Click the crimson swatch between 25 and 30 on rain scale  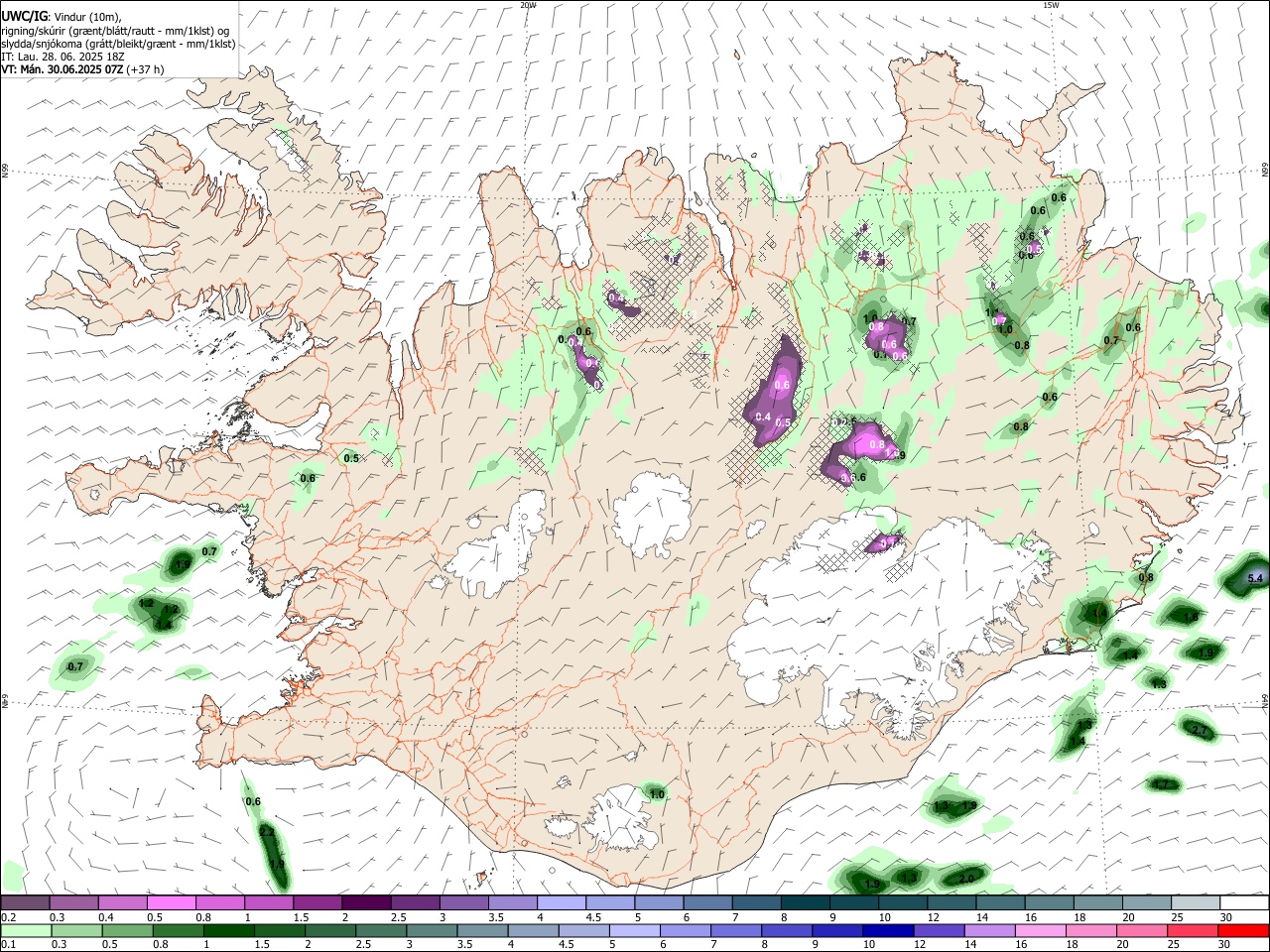coord(1194,930)
